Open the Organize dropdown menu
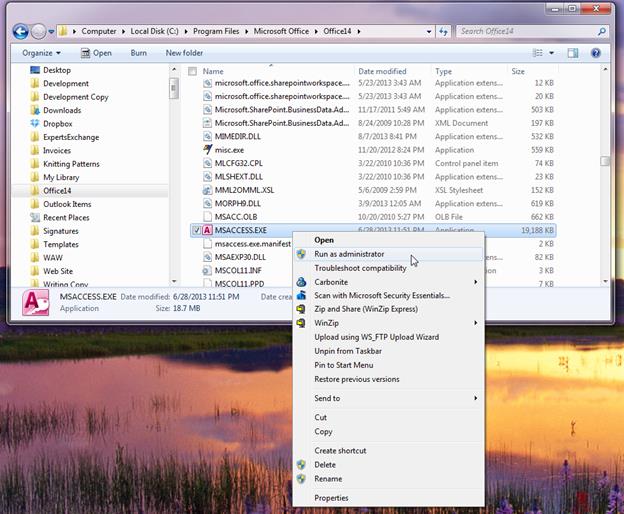Viewport: 624px width, 514px height. pos(41,53)
